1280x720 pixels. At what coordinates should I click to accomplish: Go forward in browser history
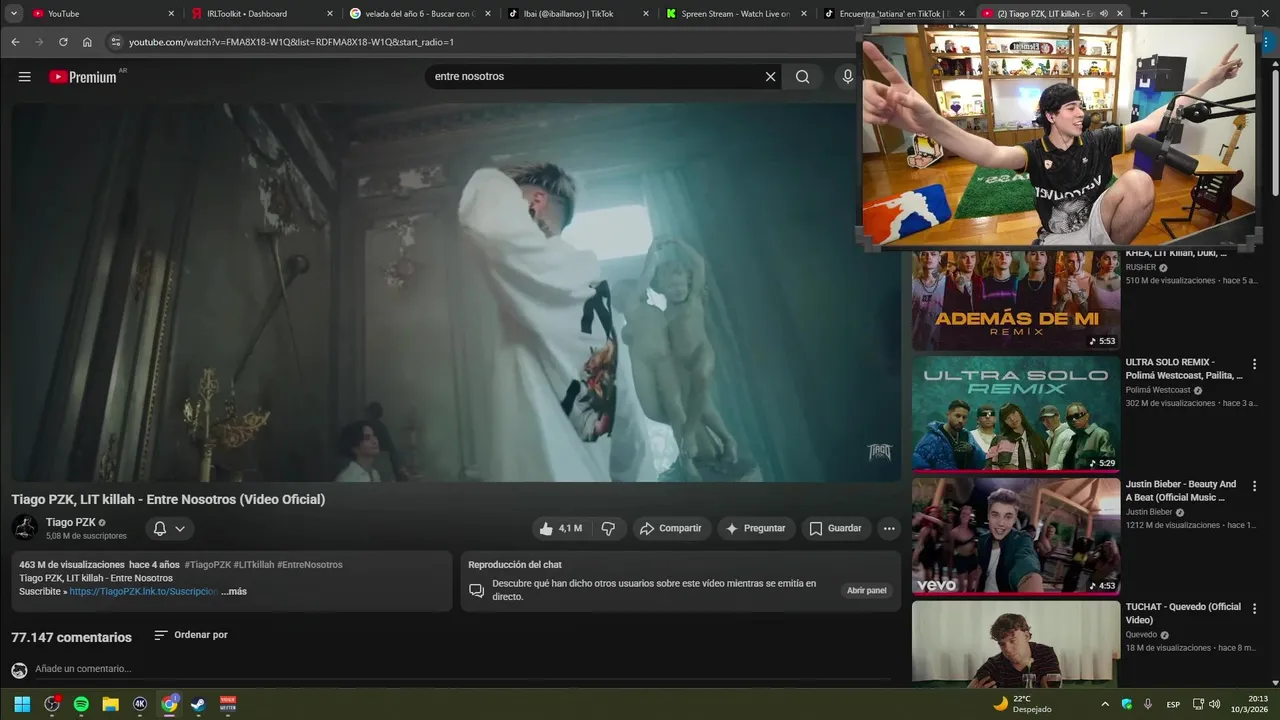coord(39,42)
